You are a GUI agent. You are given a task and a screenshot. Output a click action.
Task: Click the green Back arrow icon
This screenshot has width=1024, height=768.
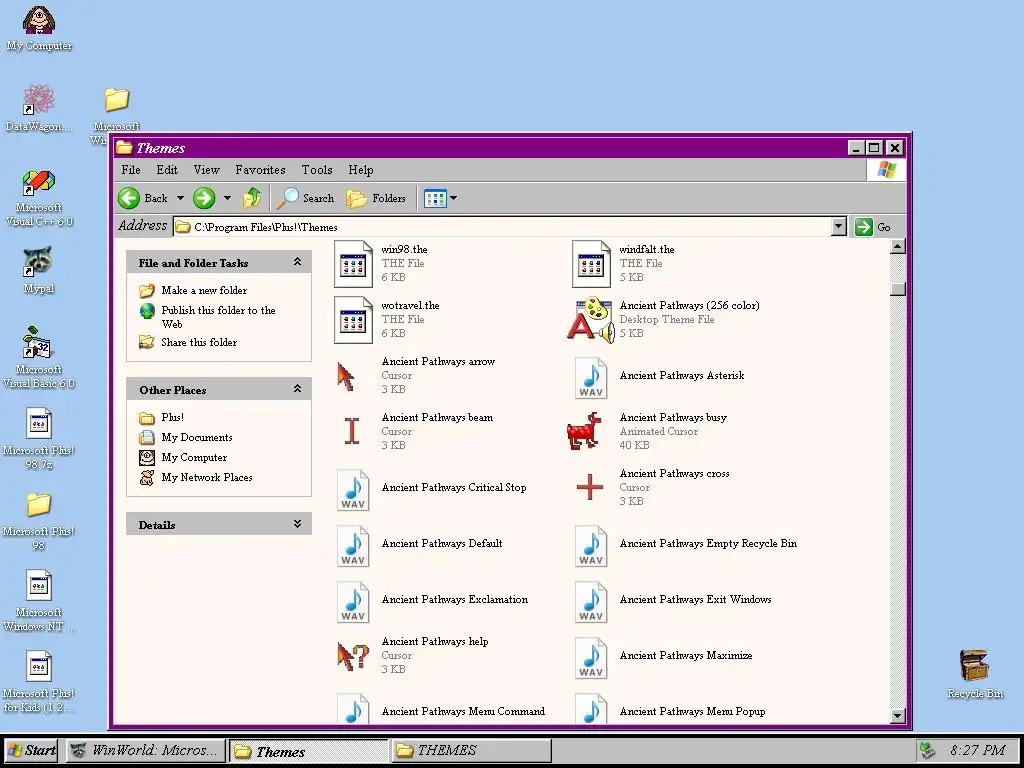tap(129, 198)
